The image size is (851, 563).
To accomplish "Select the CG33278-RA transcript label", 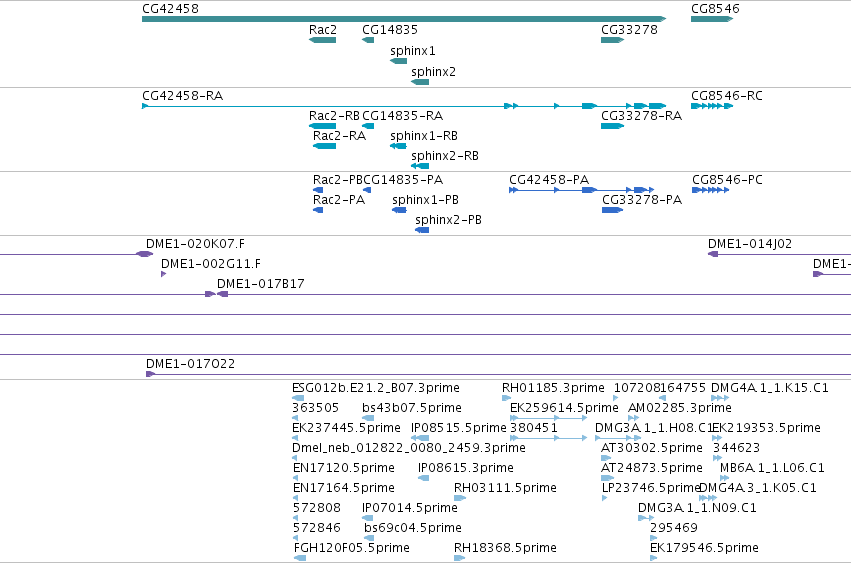I will pos(641,116).
